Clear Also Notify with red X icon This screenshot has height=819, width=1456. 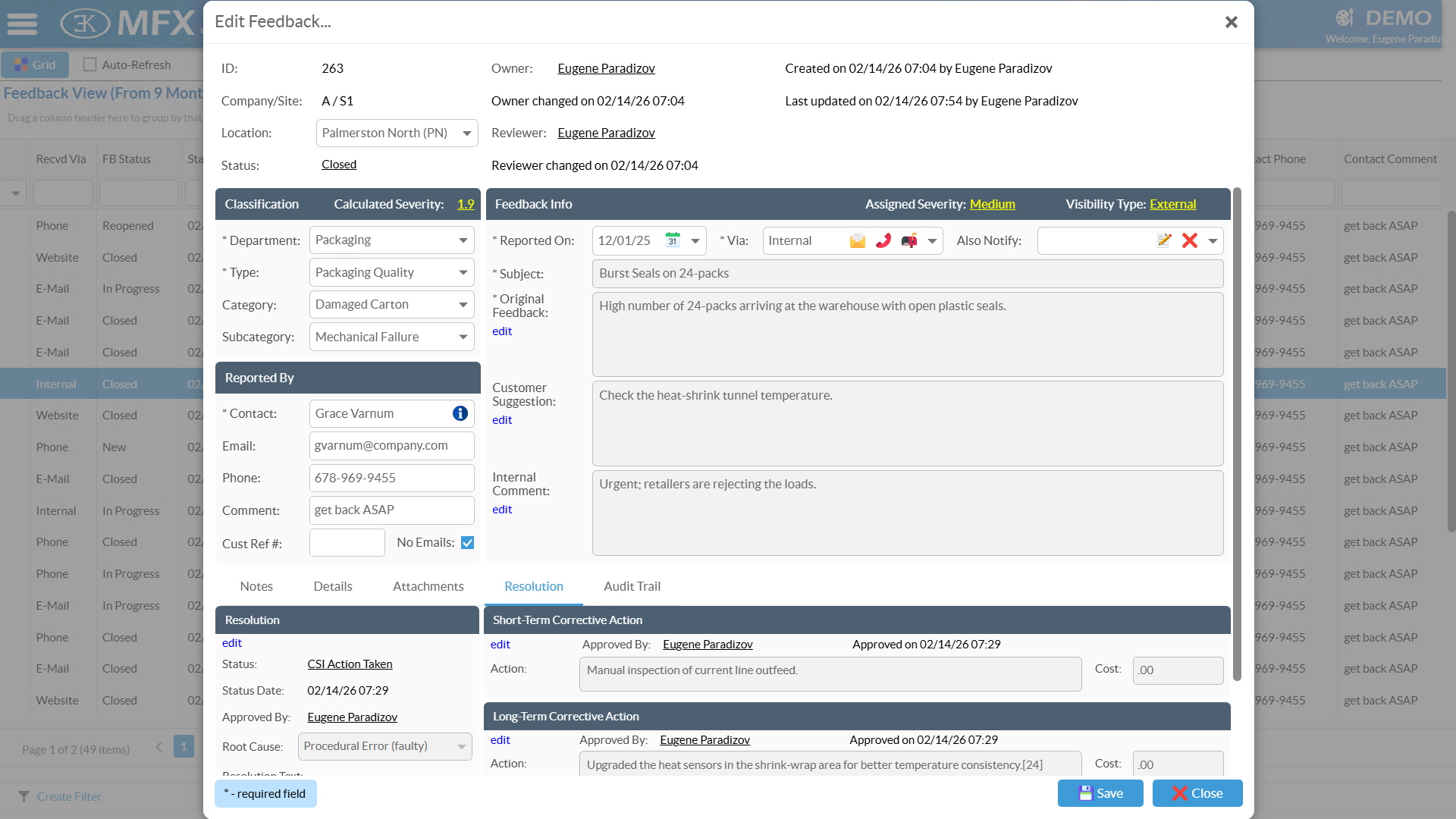(x=1190, y=240)
